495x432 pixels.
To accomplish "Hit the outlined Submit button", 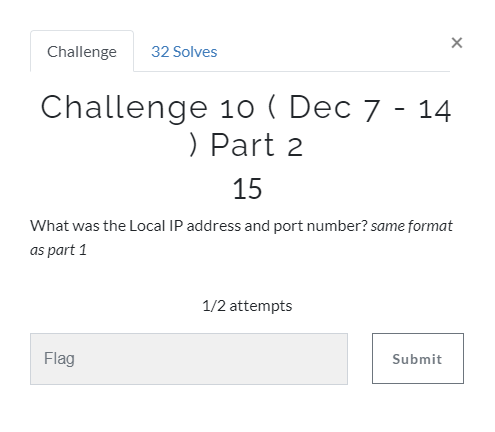I will 418,358.
